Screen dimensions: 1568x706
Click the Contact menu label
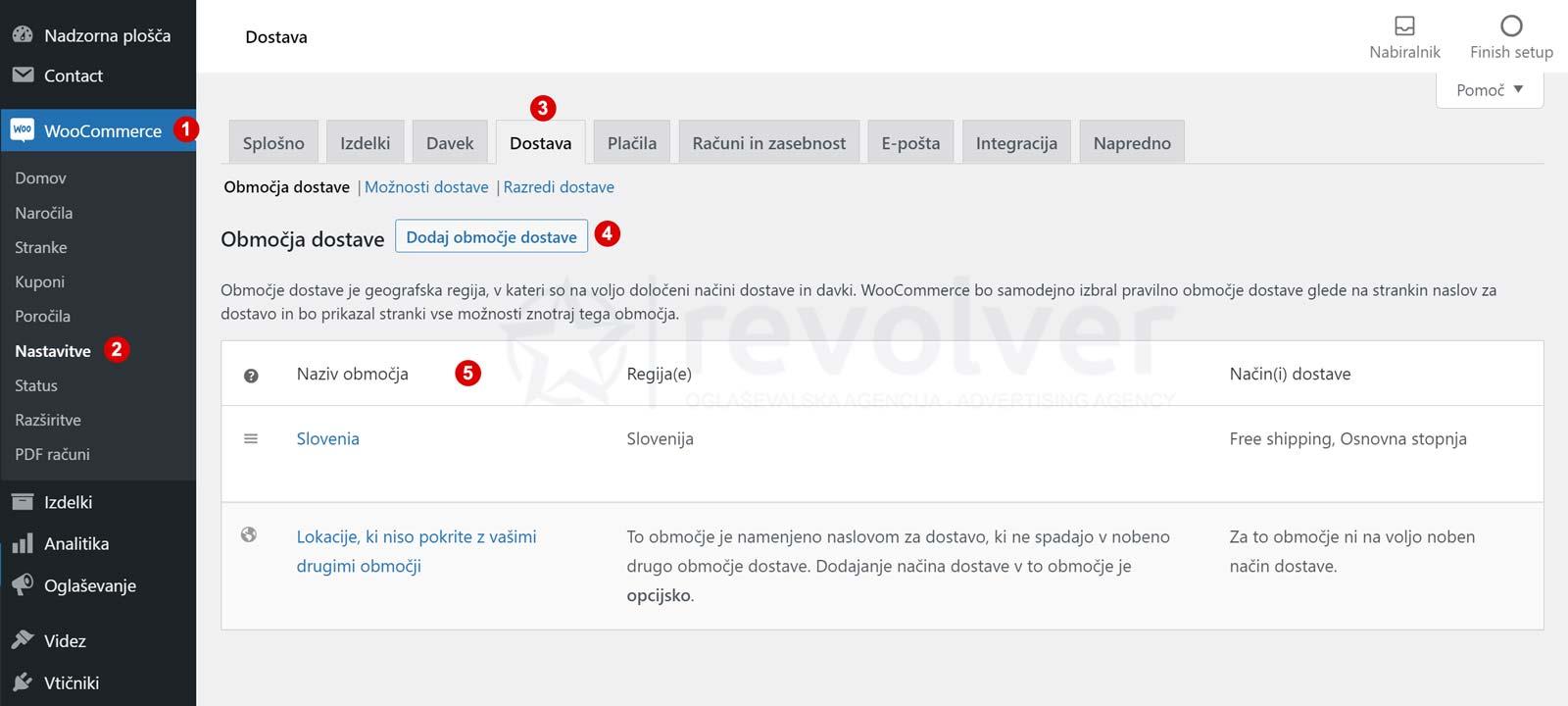pos(73,76)
